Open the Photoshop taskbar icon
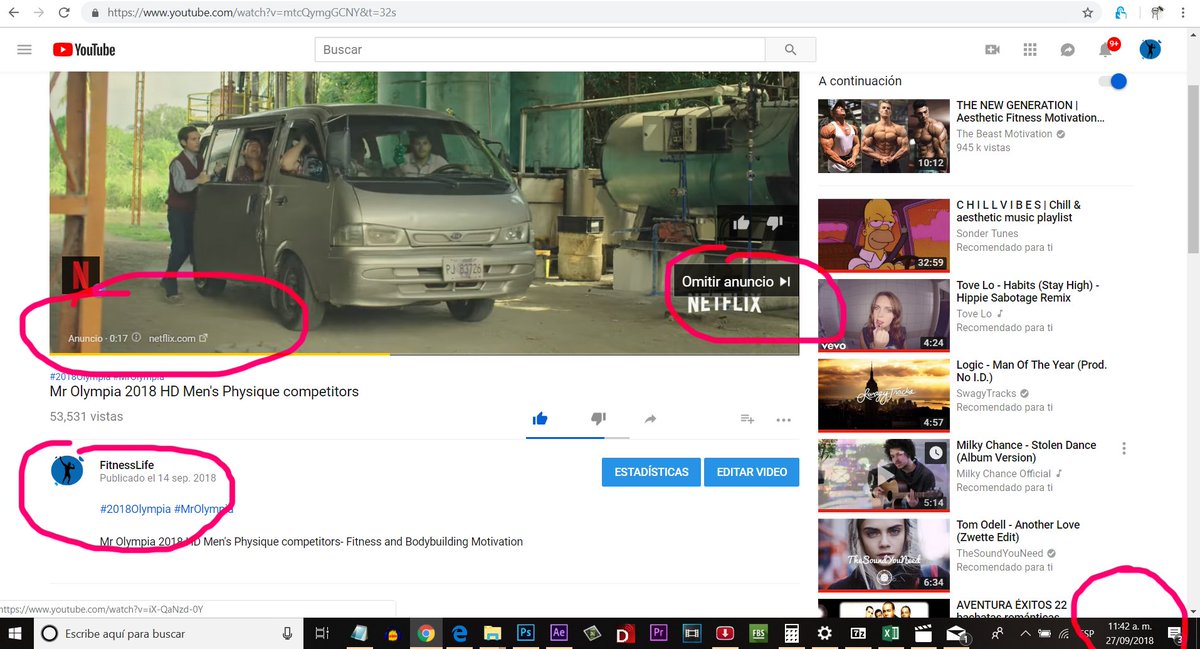 [525, 633]
